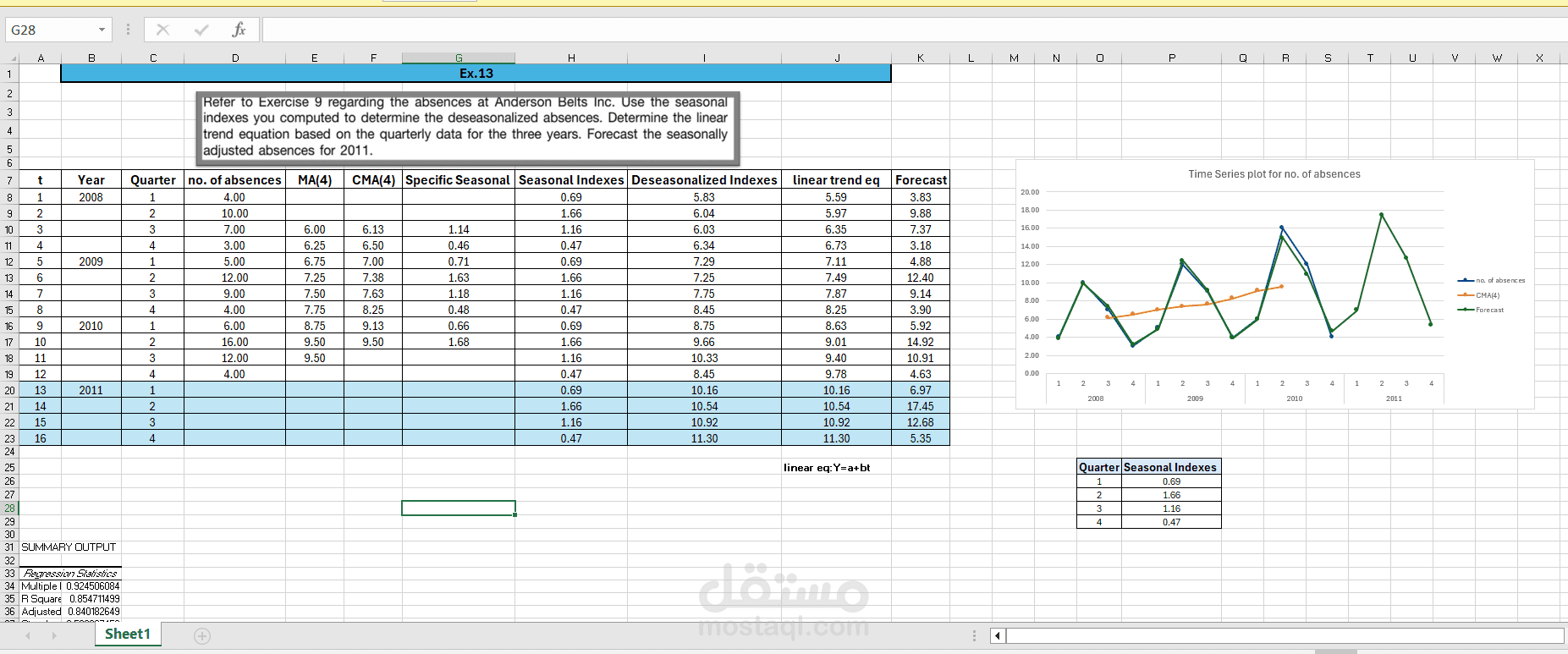
Task: Select row 7 header
Action: click(x=9, y=180)
